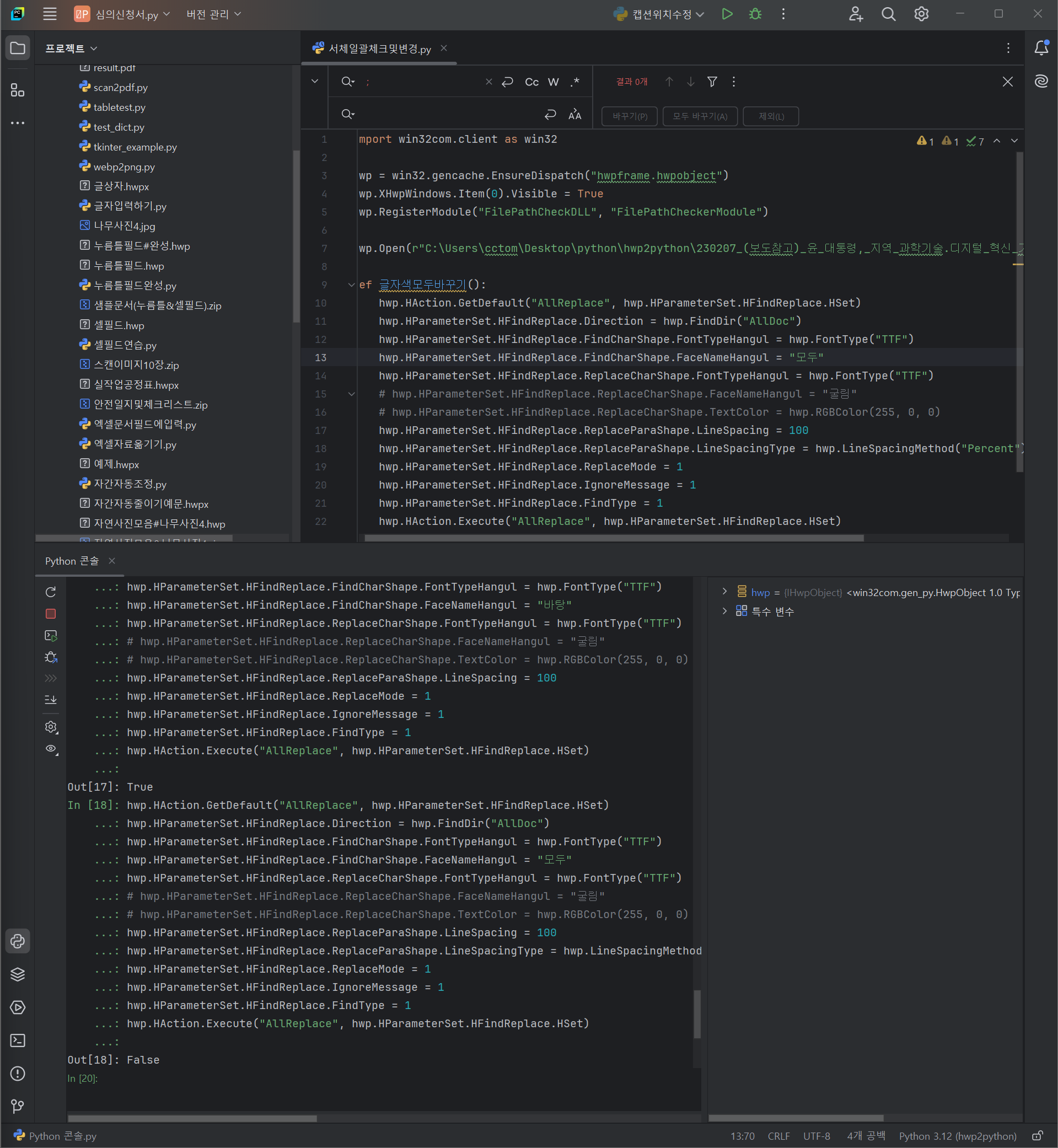Open the Code With Me user icon
The height and width of the screenshot is (1148, 1058).
(855, 14)
